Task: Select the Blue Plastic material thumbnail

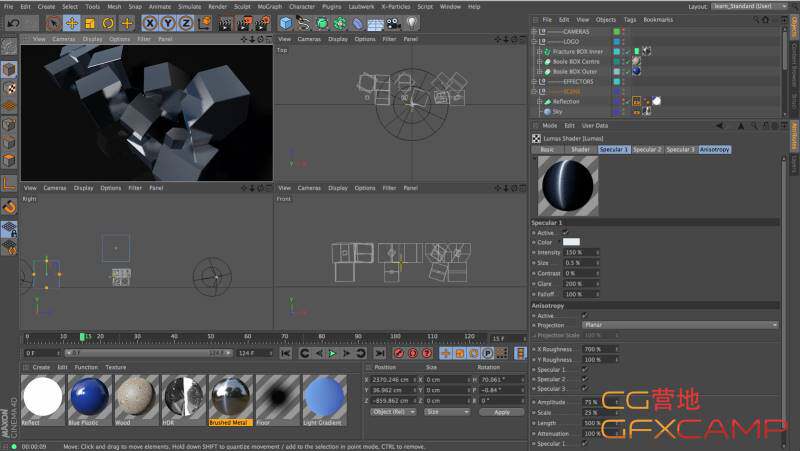Action: tap(89, 396)
